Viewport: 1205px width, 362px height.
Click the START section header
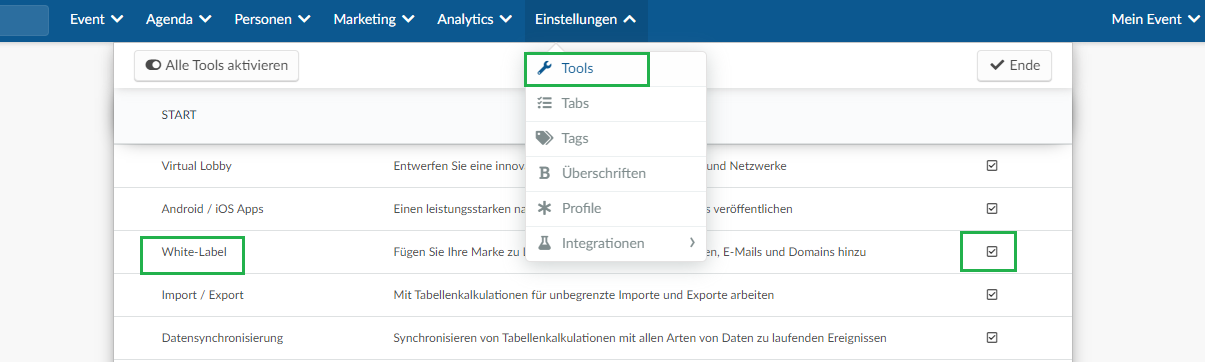click(178, 115)
